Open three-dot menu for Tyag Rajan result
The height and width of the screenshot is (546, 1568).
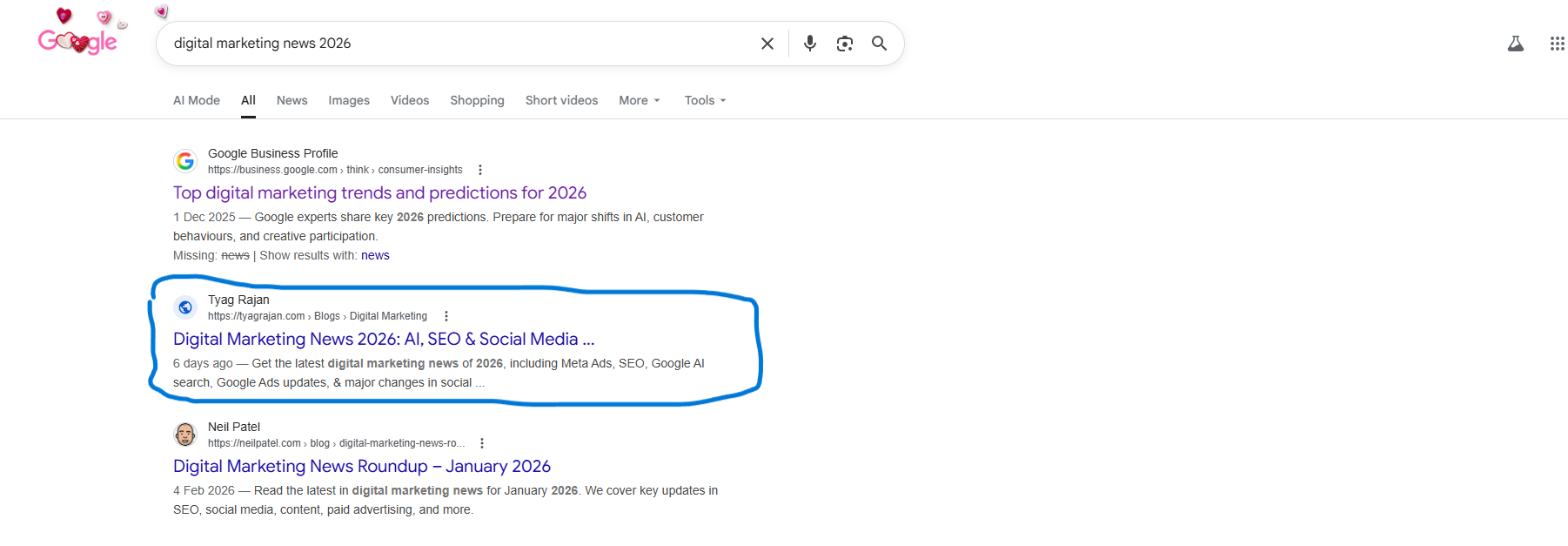click(446, 316)
